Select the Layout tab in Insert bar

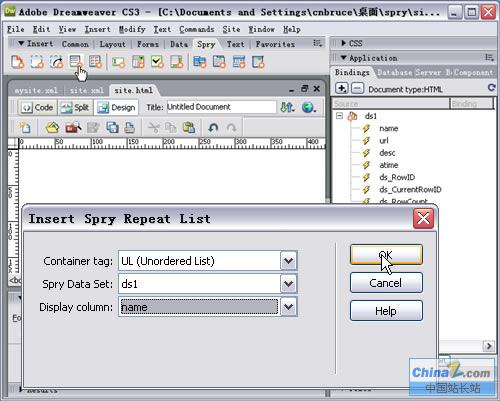pyautogui.click(x=113, y=44)
